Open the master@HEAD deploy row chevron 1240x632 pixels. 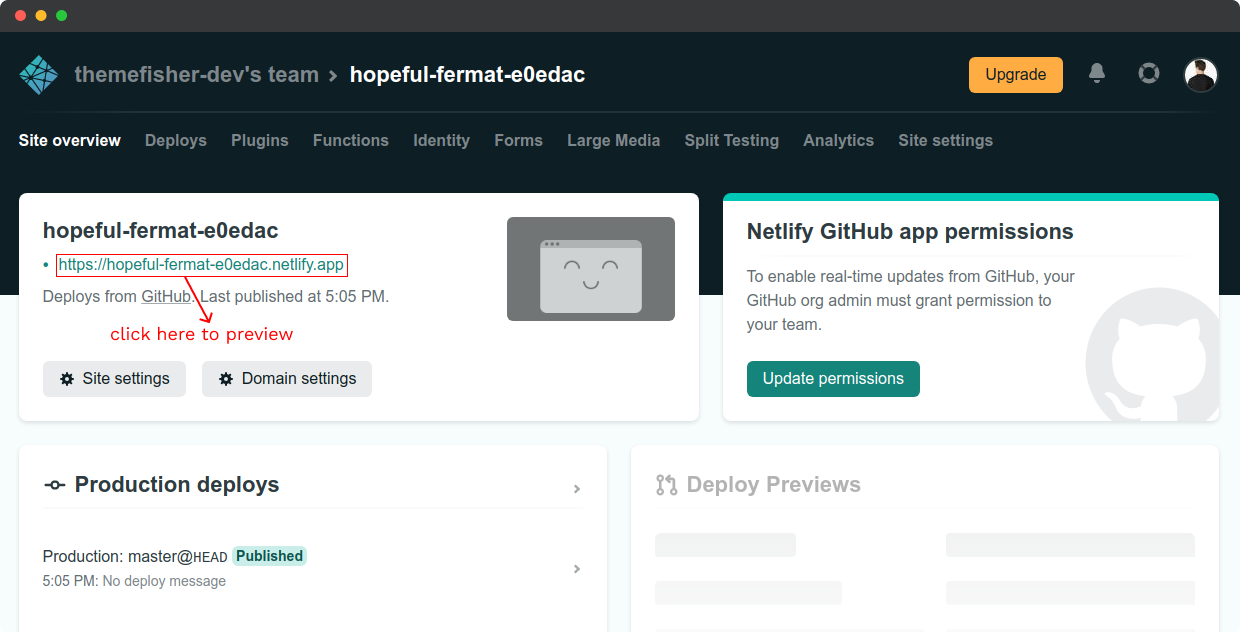[x=577, y=569]
